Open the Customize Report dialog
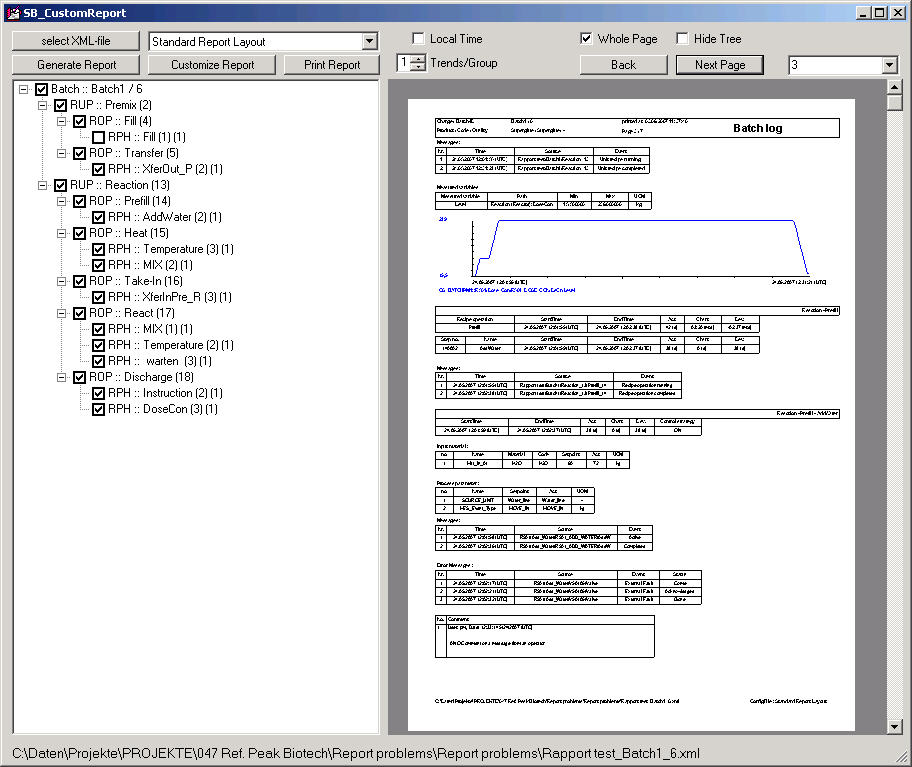This screenshot has width=912, height=767. click(212, 65)
